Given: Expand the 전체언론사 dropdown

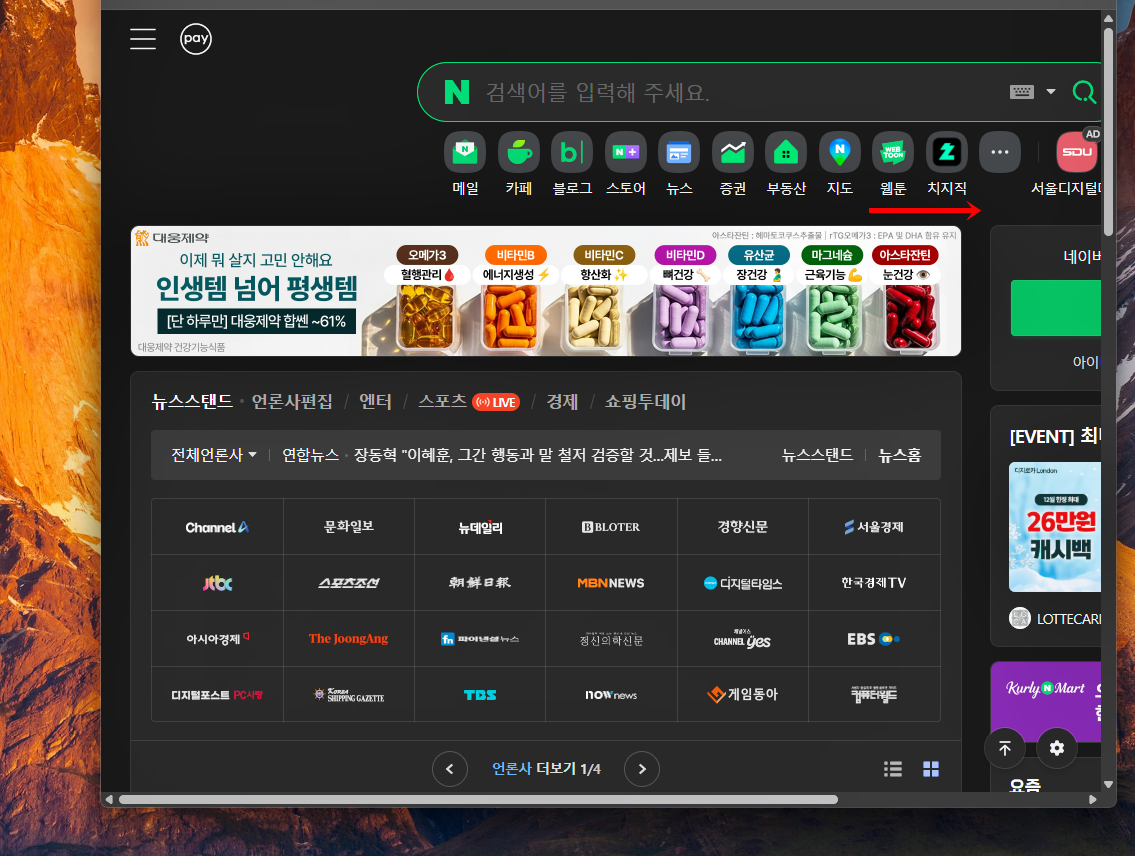Looking at the screenshot, I should pos(214,455).
